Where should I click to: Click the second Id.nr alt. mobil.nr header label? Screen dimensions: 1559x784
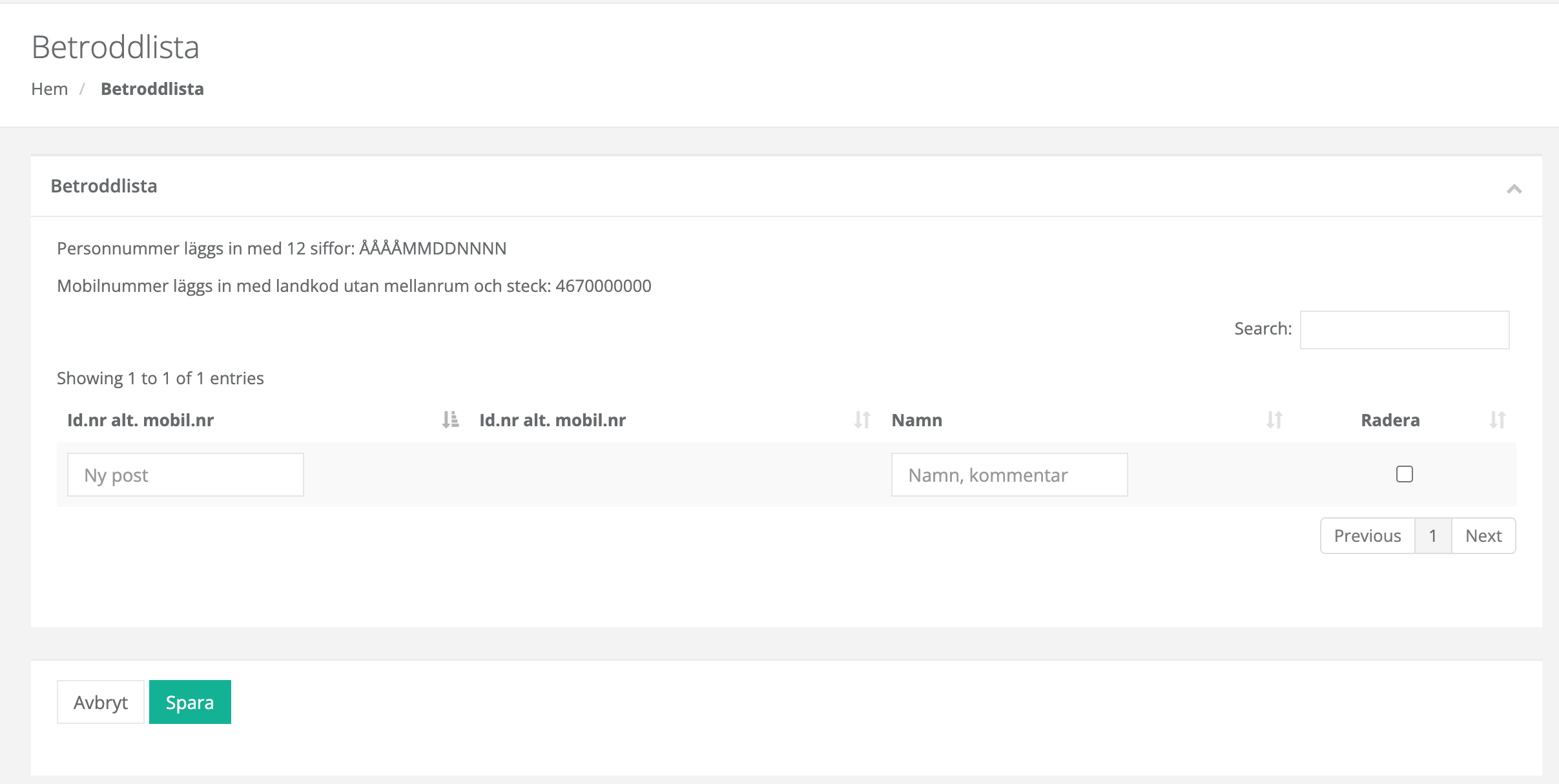coord(553,420)
